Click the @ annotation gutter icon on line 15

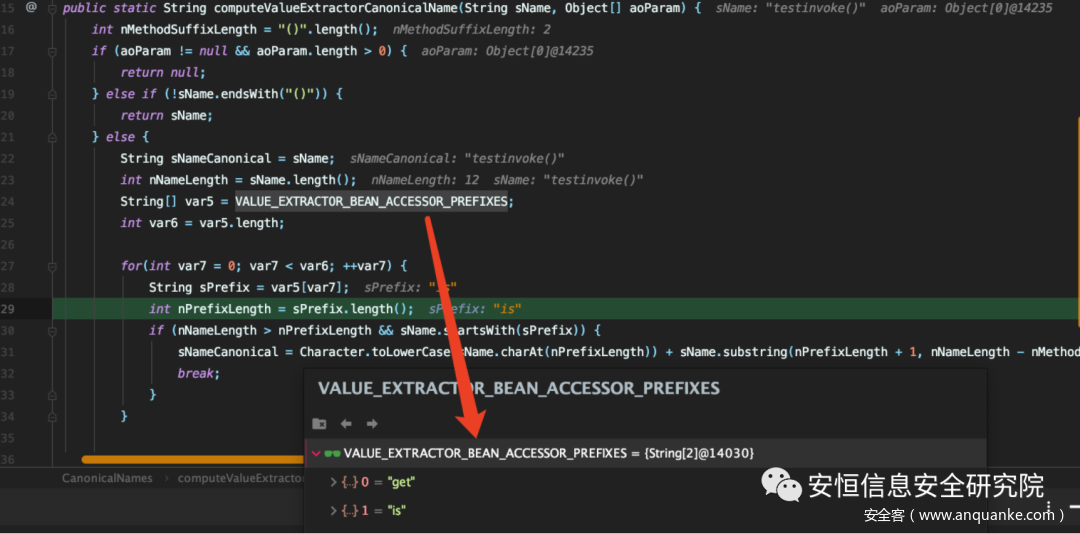(31, 8)
